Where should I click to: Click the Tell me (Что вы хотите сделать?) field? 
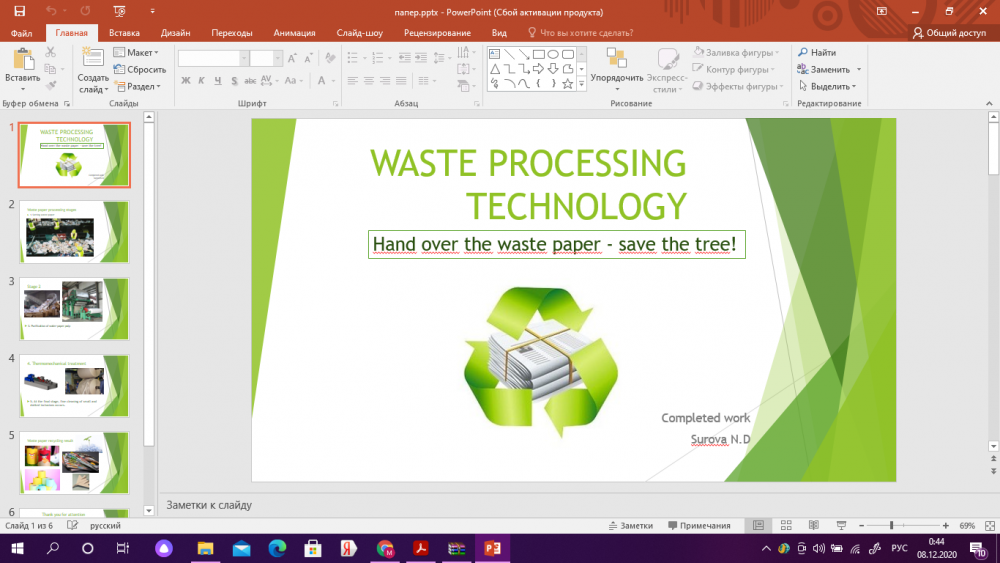[x=580, y=33]
